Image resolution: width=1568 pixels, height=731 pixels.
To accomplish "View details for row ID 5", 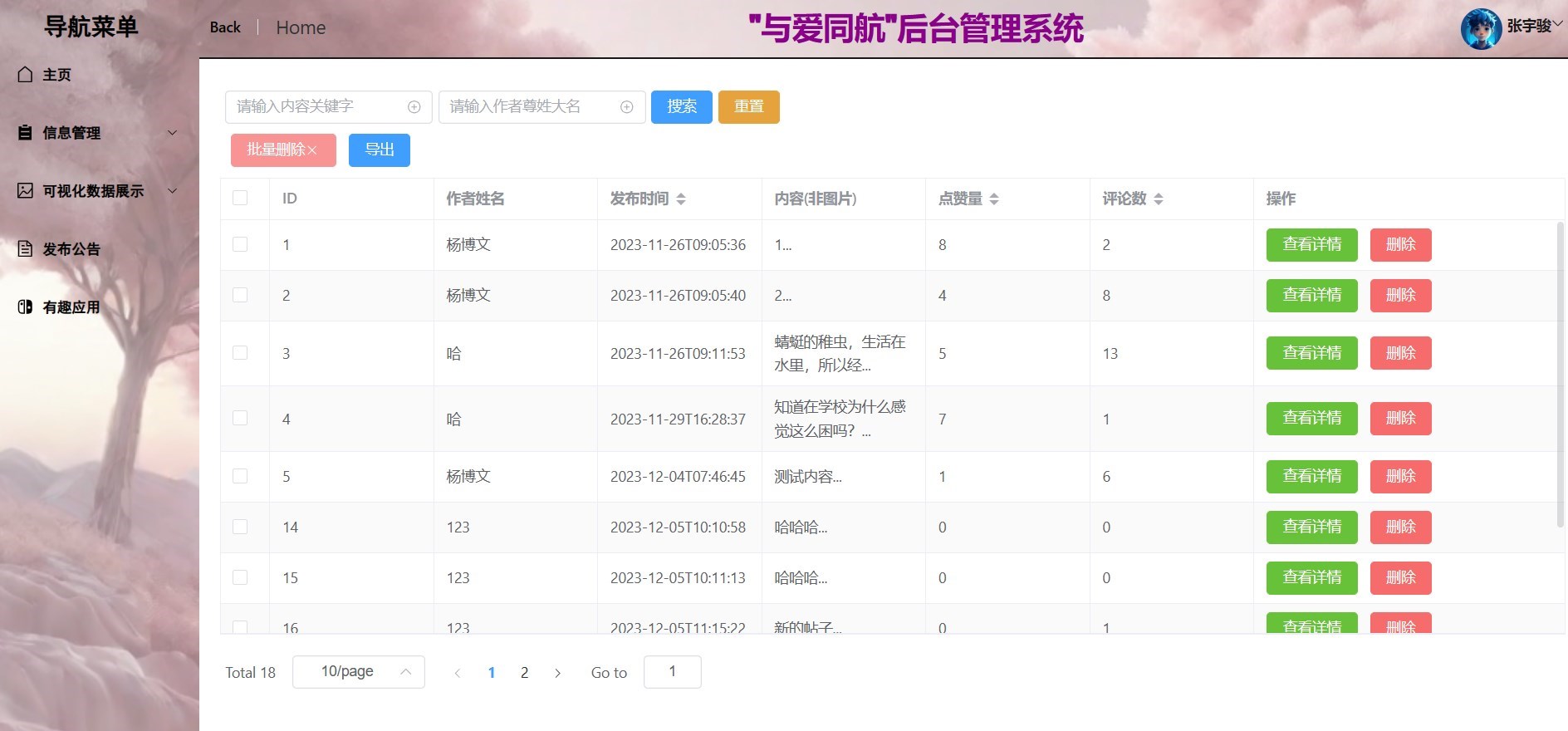I will [1312, 477].
